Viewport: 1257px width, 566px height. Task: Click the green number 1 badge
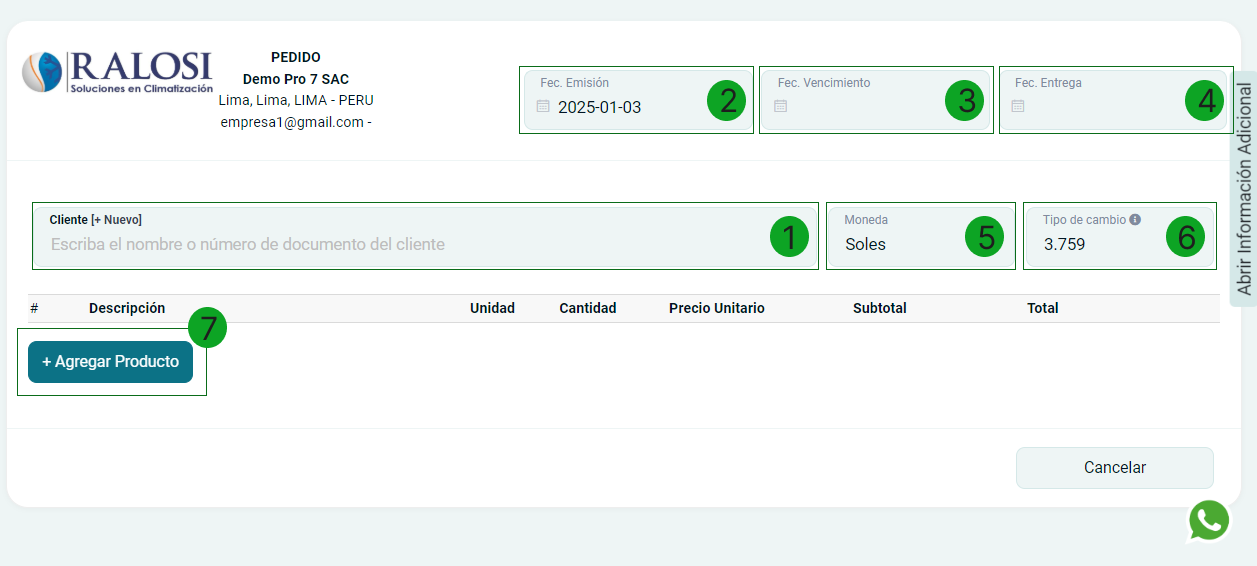pyautogui.click(x=789, y=237)
